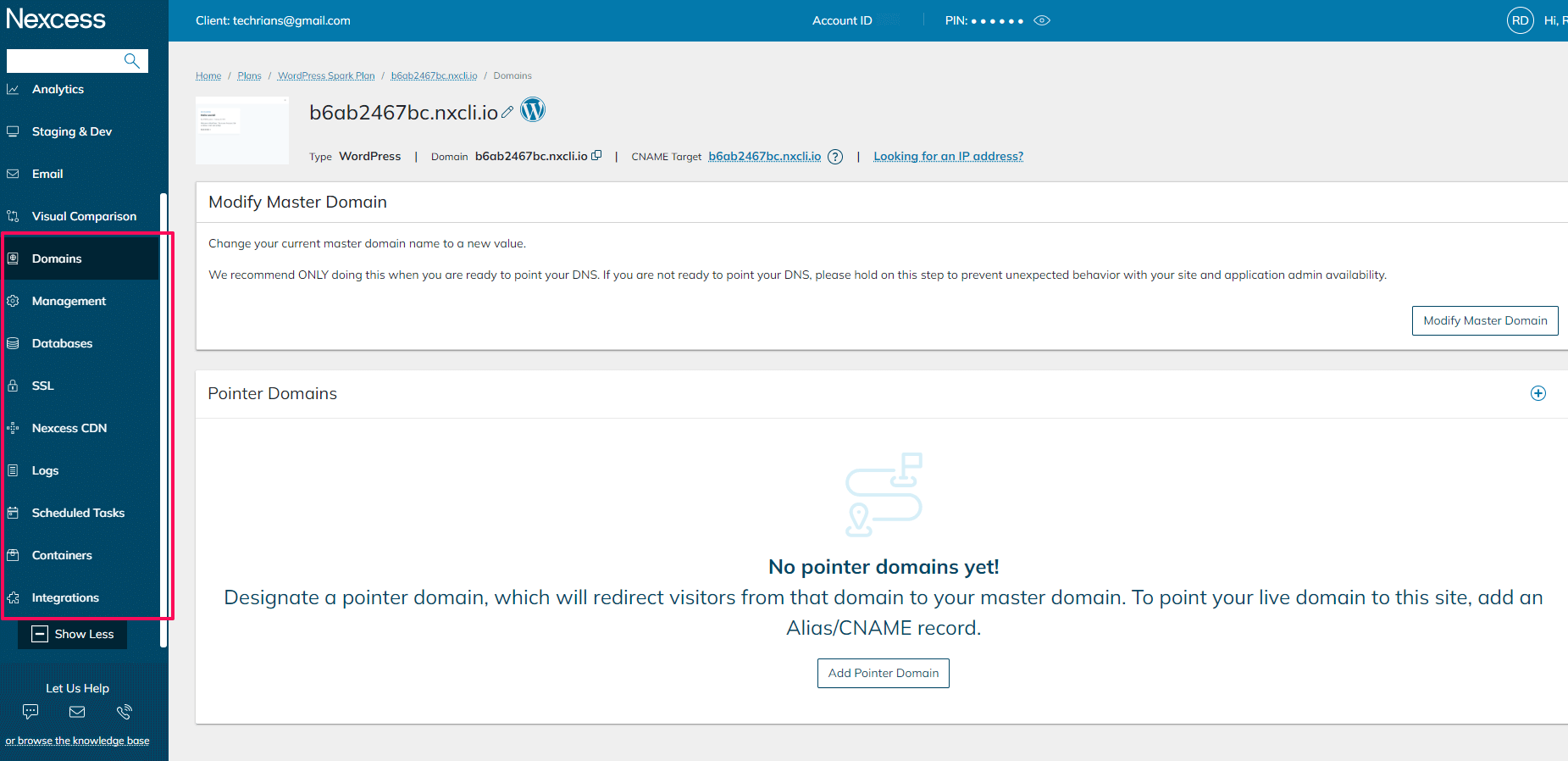1568x761 pixels.
Task: Click the SSL padlock icon
Action: (x=13, y=386)
